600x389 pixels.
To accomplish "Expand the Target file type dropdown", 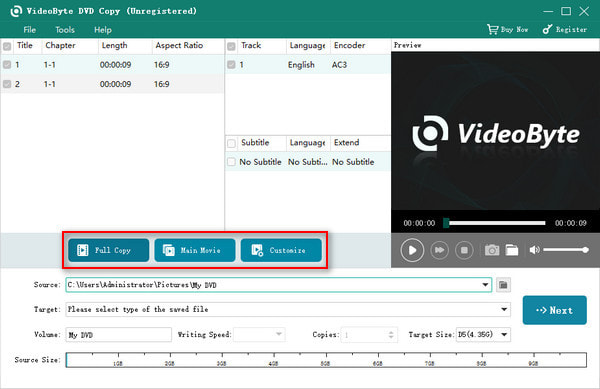I will [504, 309].
